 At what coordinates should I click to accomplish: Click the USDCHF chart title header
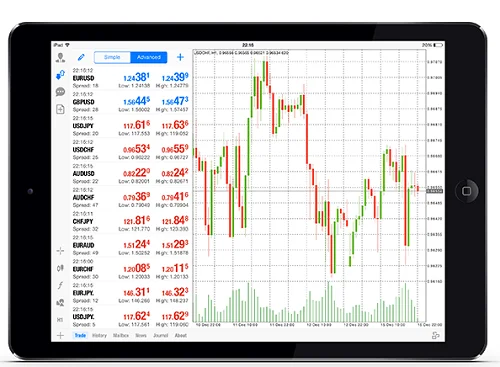pos(241,53)
